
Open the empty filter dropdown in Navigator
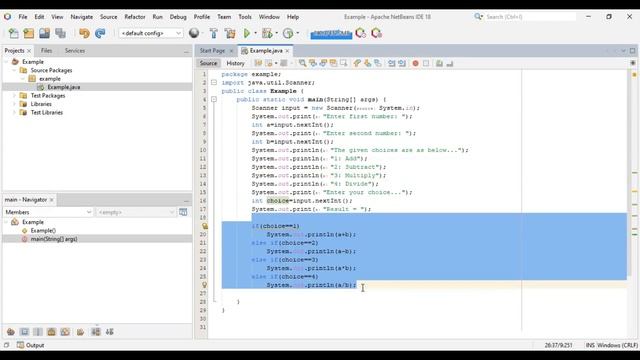point(136,212)
